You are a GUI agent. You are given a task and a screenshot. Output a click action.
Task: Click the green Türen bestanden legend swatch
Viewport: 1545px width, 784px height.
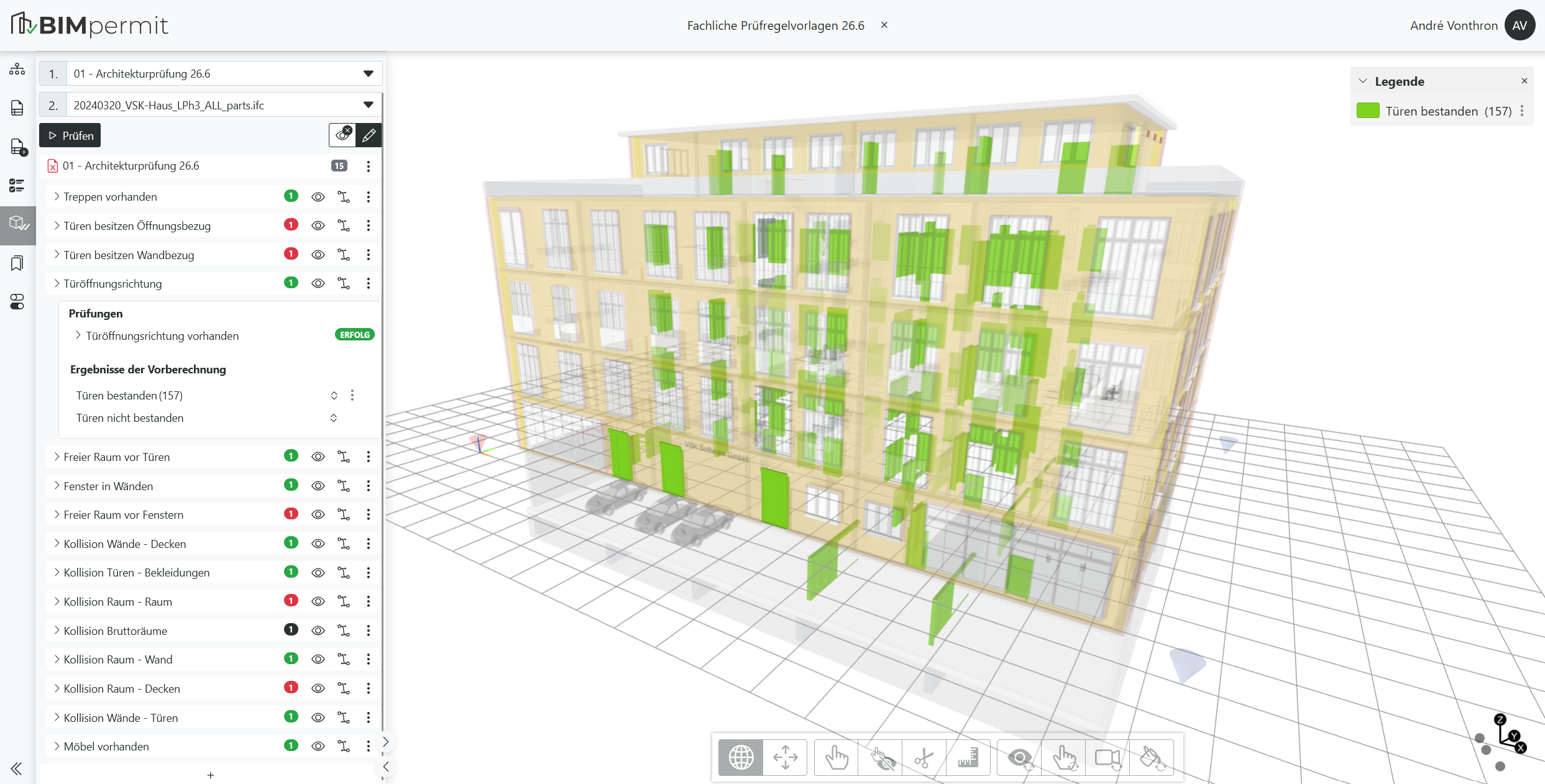1368,111
